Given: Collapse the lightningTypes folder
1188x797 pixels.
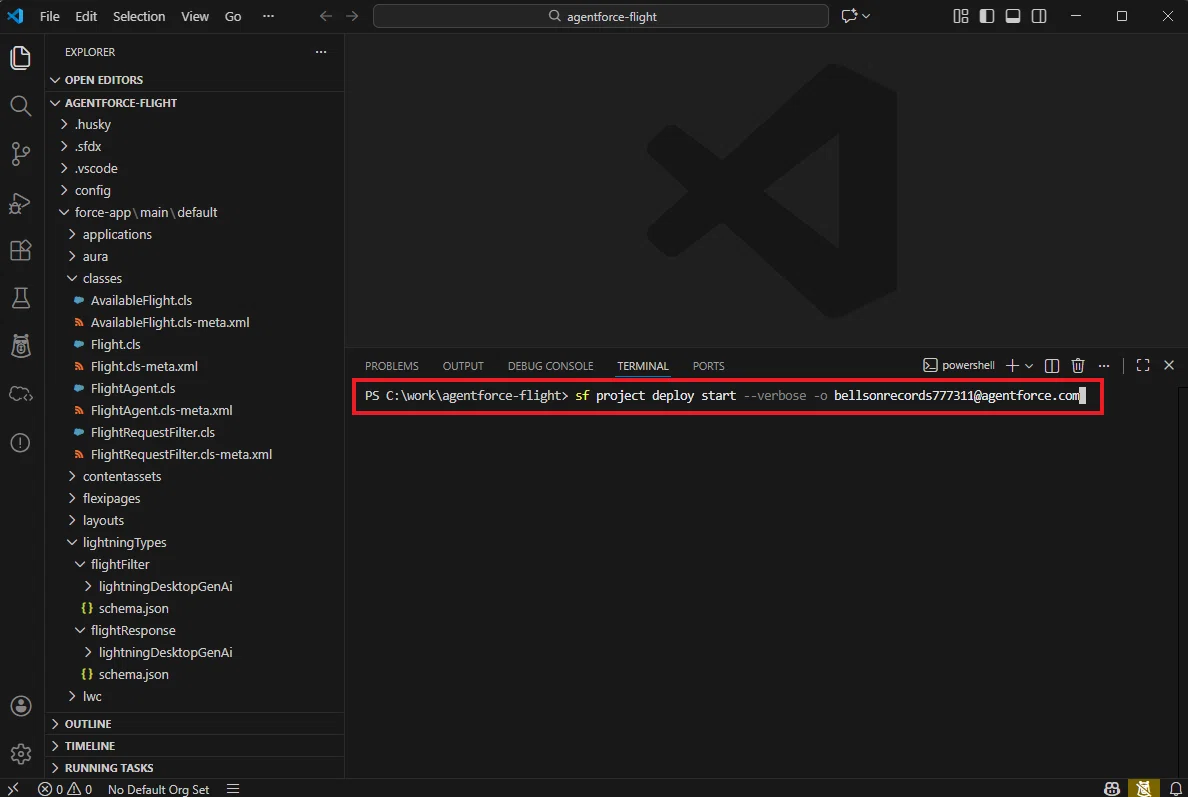Looking at the screenshot, I should click(124, 542).
